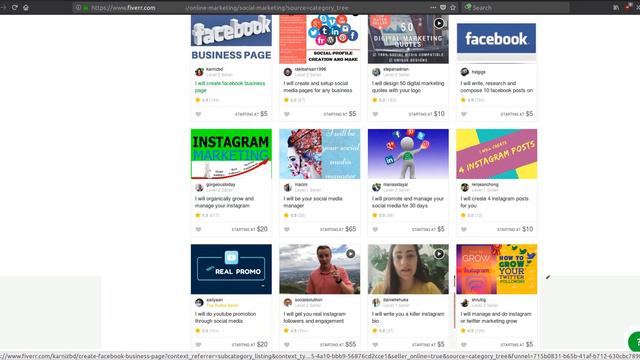Heart the instagram or twitter marketing gig

[x=464, y=345]
